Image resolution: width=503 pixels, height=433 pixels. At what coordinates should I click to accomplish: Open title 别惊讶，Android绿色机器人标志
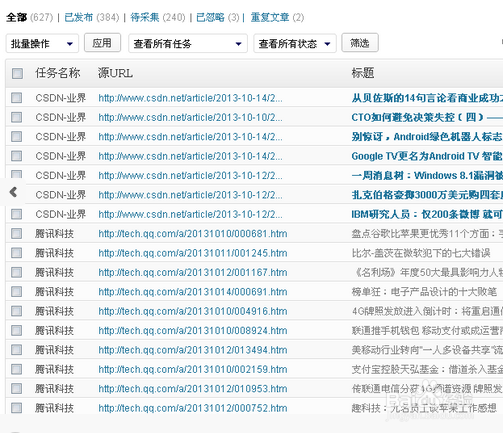(427, 137)
